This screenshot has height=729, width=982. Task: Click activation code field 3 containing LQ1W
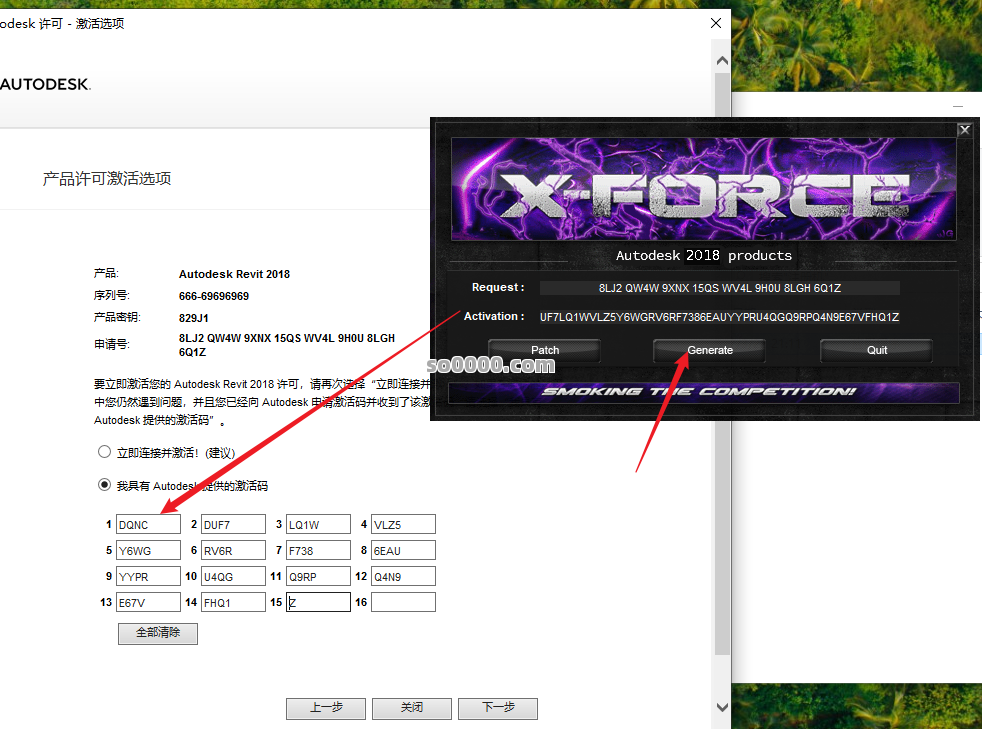[x=318, y=524]
